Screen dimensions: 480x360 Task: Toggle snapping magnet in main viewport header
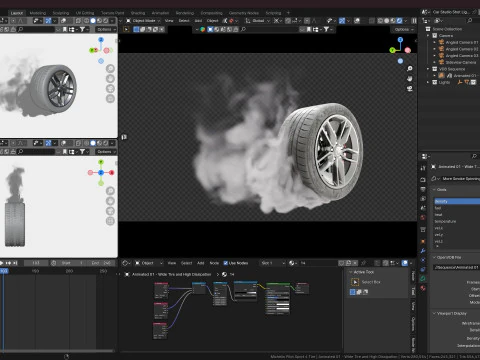[x=289, y=21]
